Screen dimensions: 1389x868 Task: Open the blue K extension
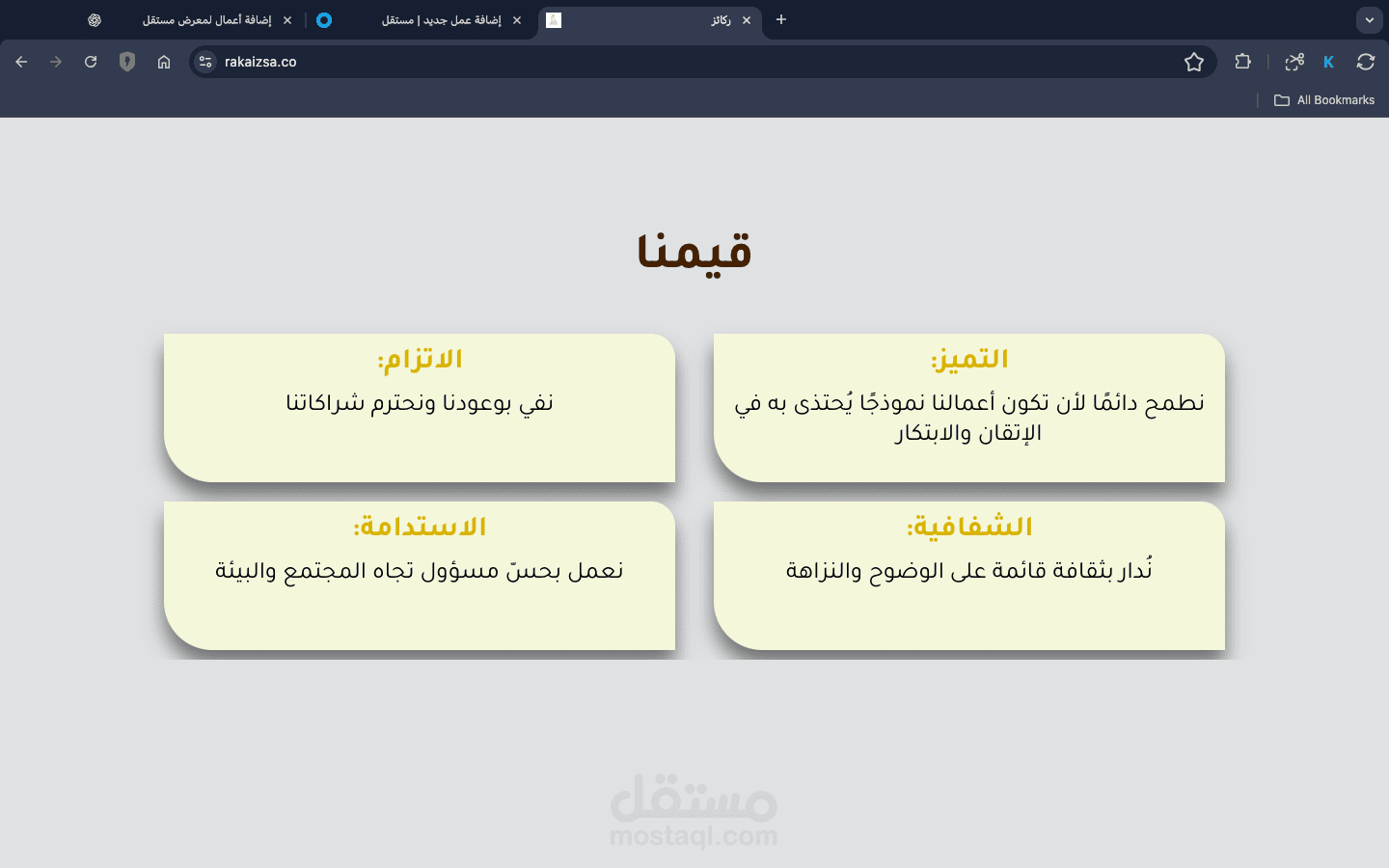(x=1328, y=62)
